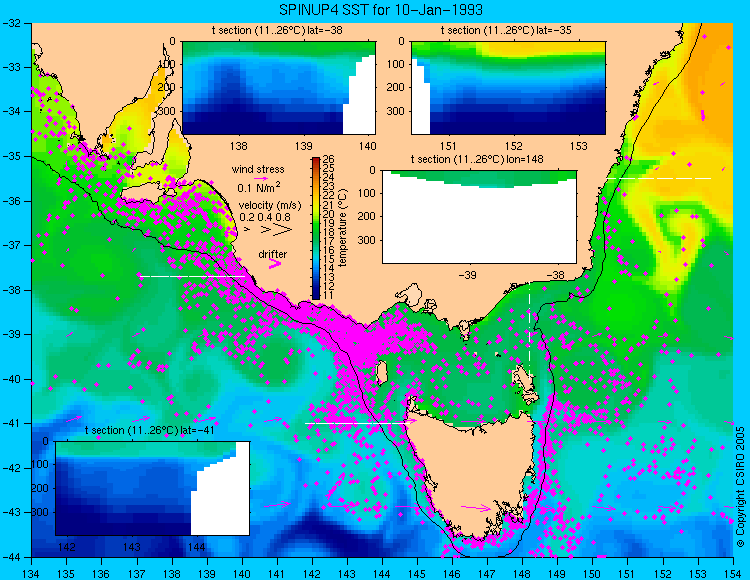Click the white dashed vertical section line at longitude 148
This screenshot has height=580, width=750.
529,330
